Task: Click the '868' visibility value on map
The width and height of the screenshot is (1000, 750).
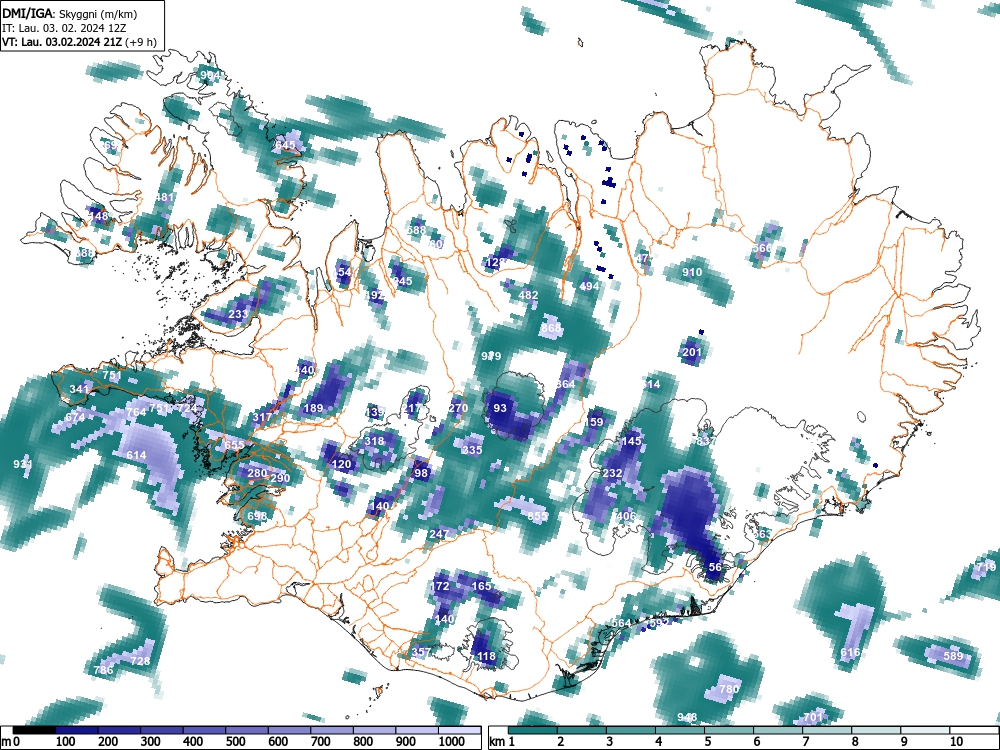Action: click(551, 328)
